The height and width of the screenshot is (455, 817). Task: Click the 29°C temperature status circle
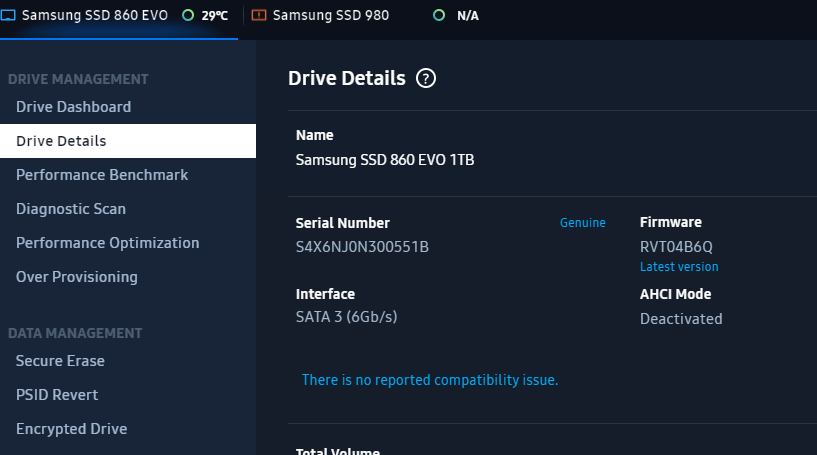click(188, 15)
